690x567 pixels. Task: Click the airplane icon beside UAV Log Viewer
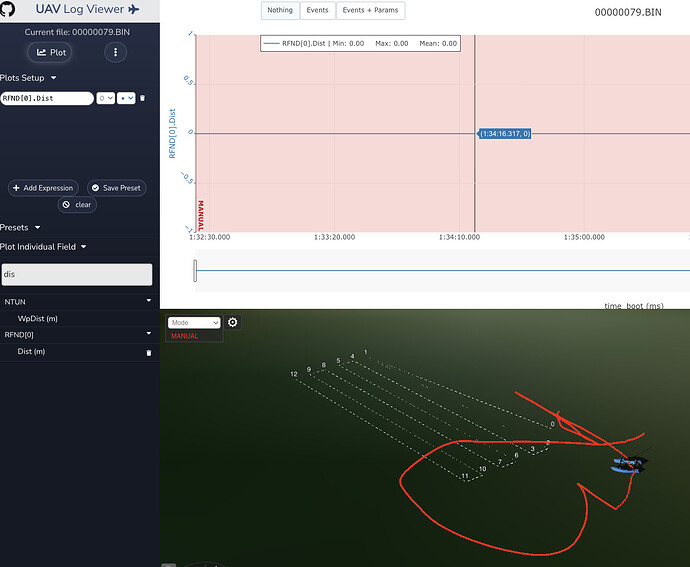point(134,9)
